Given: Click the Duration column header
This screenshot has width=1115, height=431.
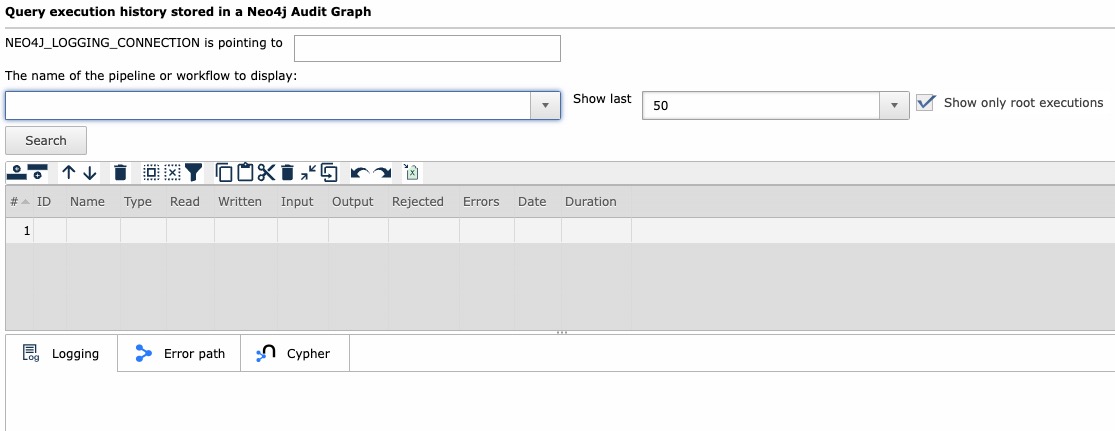Looking at the screenshot, I should click(597, 201).
